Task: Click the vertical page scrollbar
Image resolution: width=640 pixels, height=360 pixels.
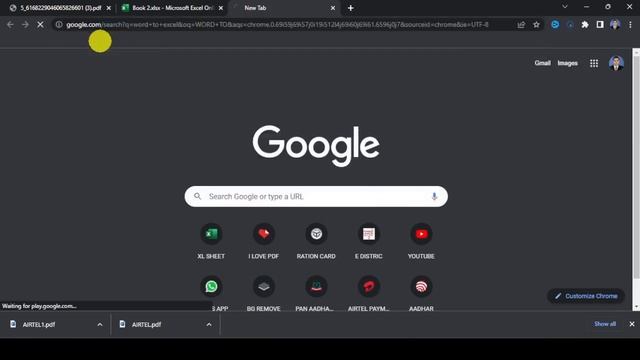Action: [x=636, y=167]
